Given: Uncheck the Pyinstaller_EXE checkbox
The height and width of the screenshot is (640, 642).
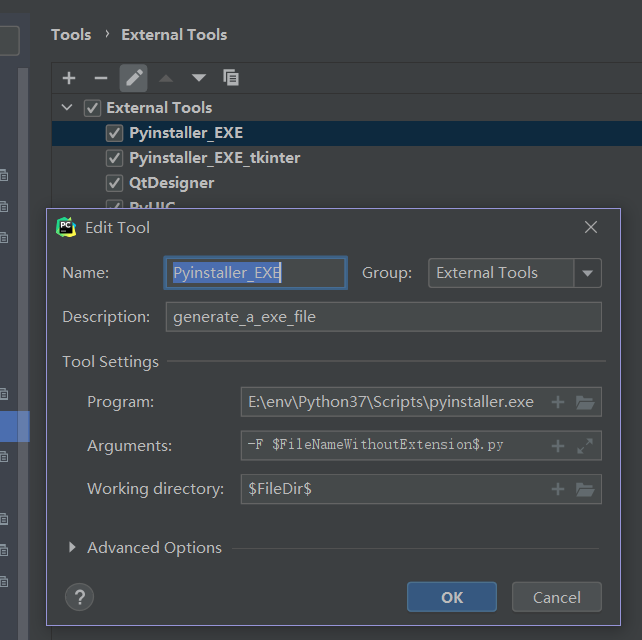Looking at the screenshot, I should tap(114, 133).
